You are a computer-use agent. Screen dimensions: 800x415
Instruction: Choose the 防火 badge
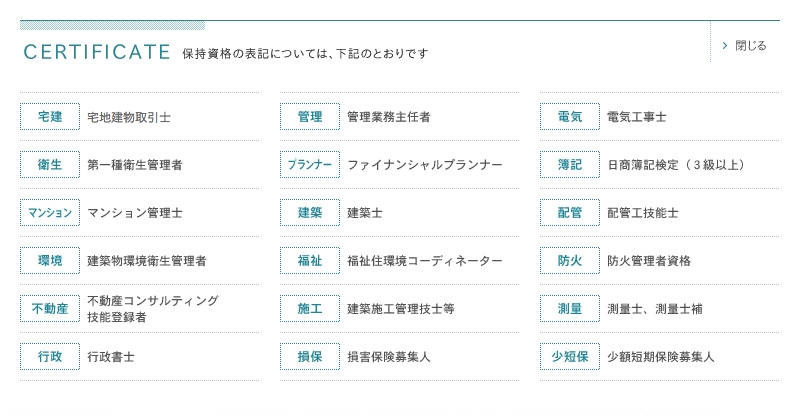[570, 260]
